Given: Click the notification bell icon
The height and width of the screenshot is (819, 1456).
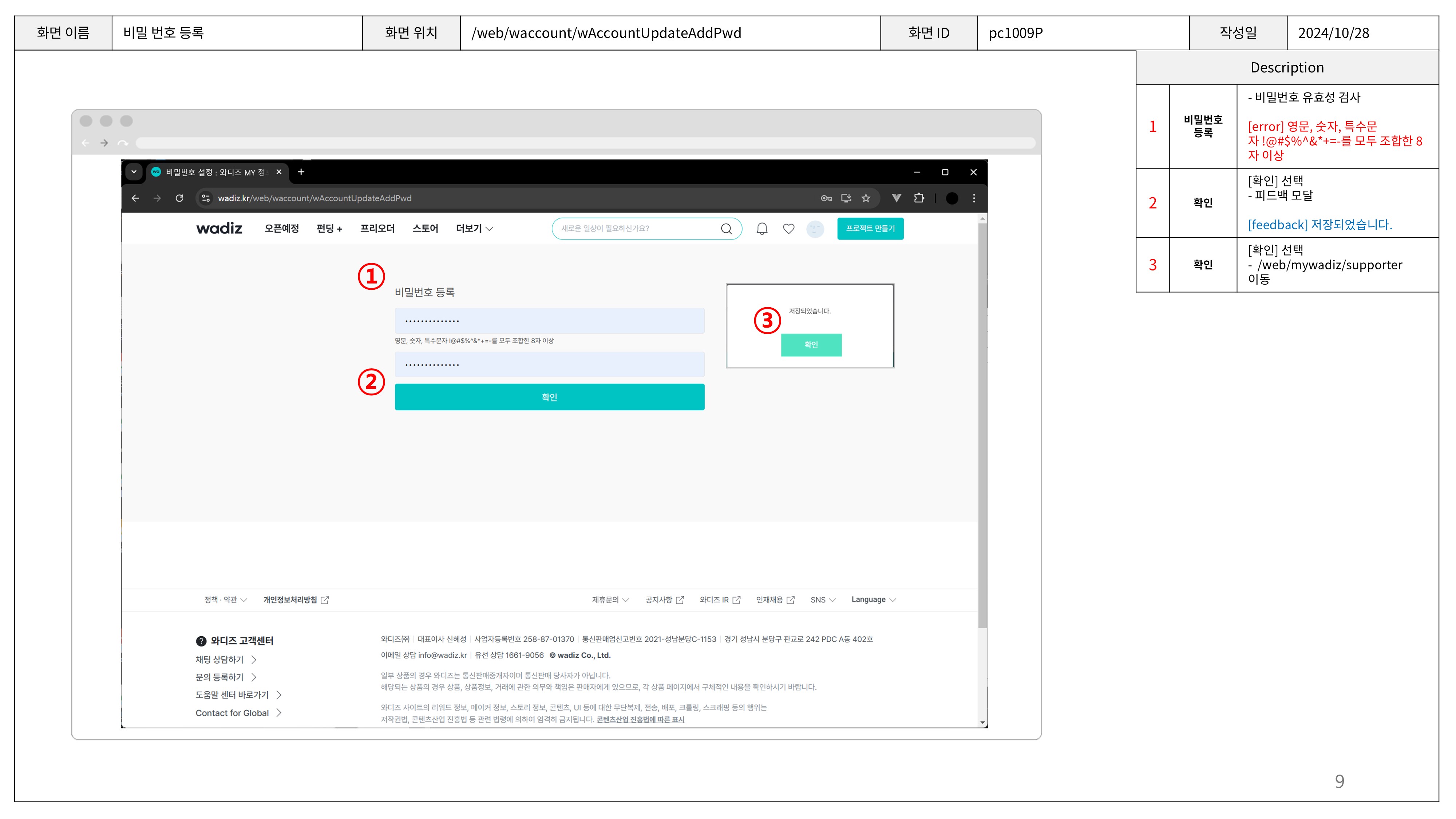Looking at the screenshot, I should click(762, 229).
